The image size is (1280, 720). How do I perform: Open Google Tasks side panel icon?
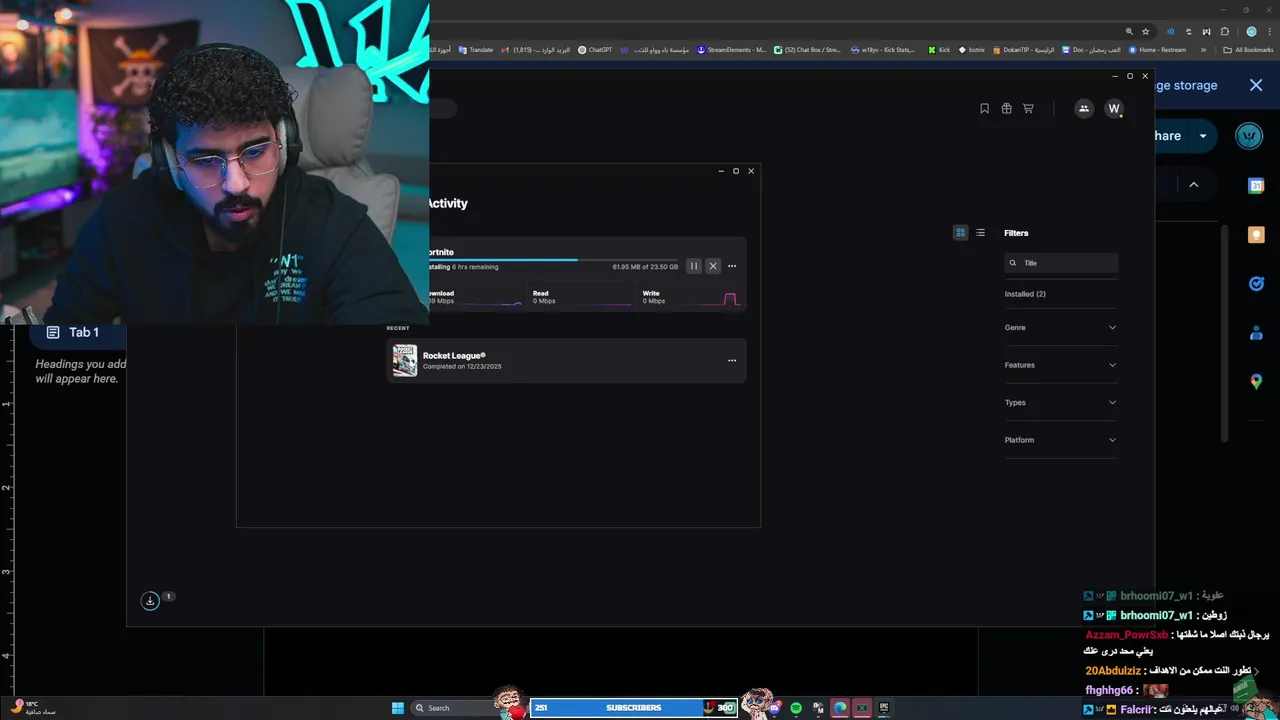tap(1256, 284)
